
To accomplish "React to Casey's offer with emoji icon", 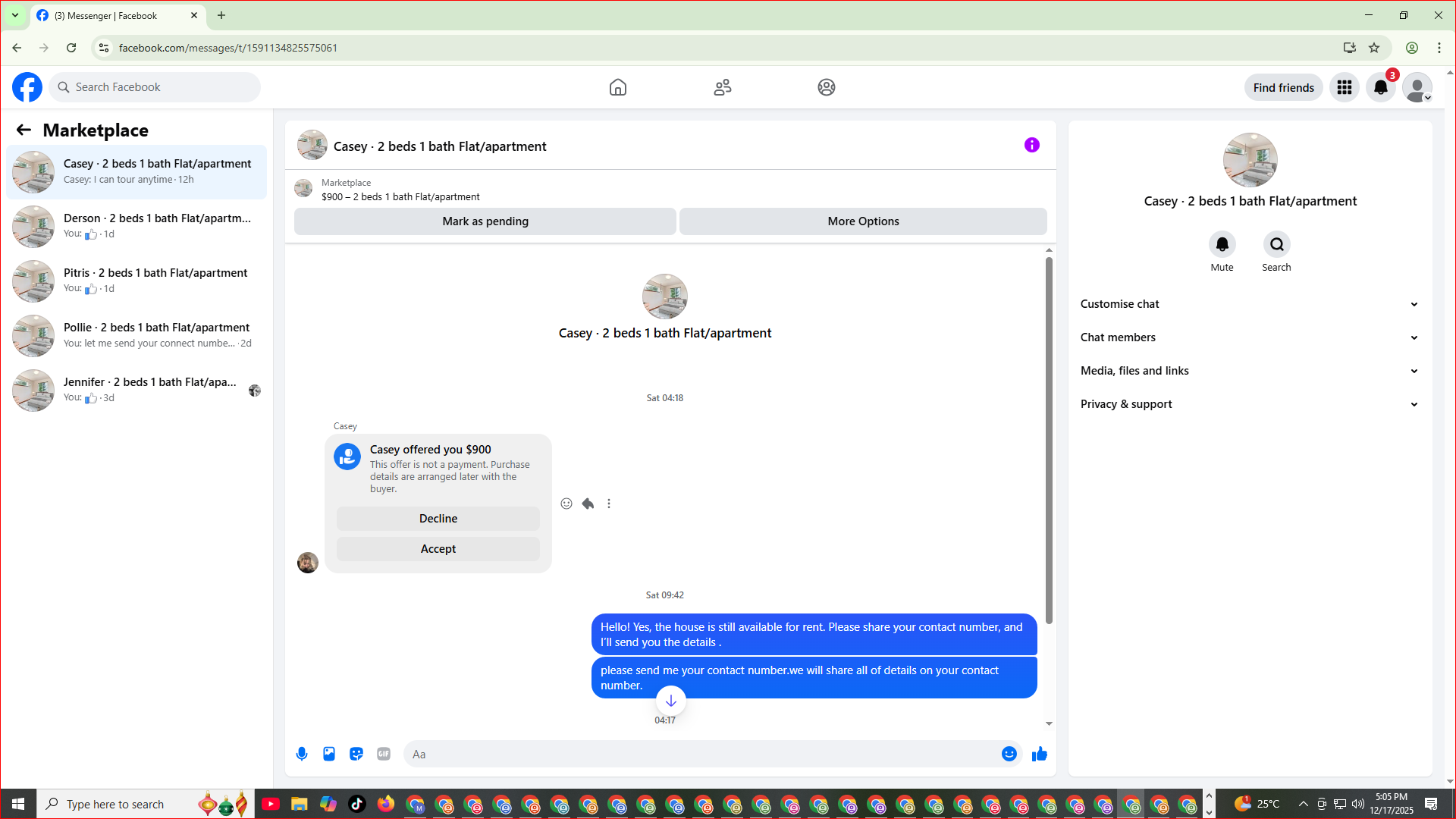I will click(x=566, y=504).
